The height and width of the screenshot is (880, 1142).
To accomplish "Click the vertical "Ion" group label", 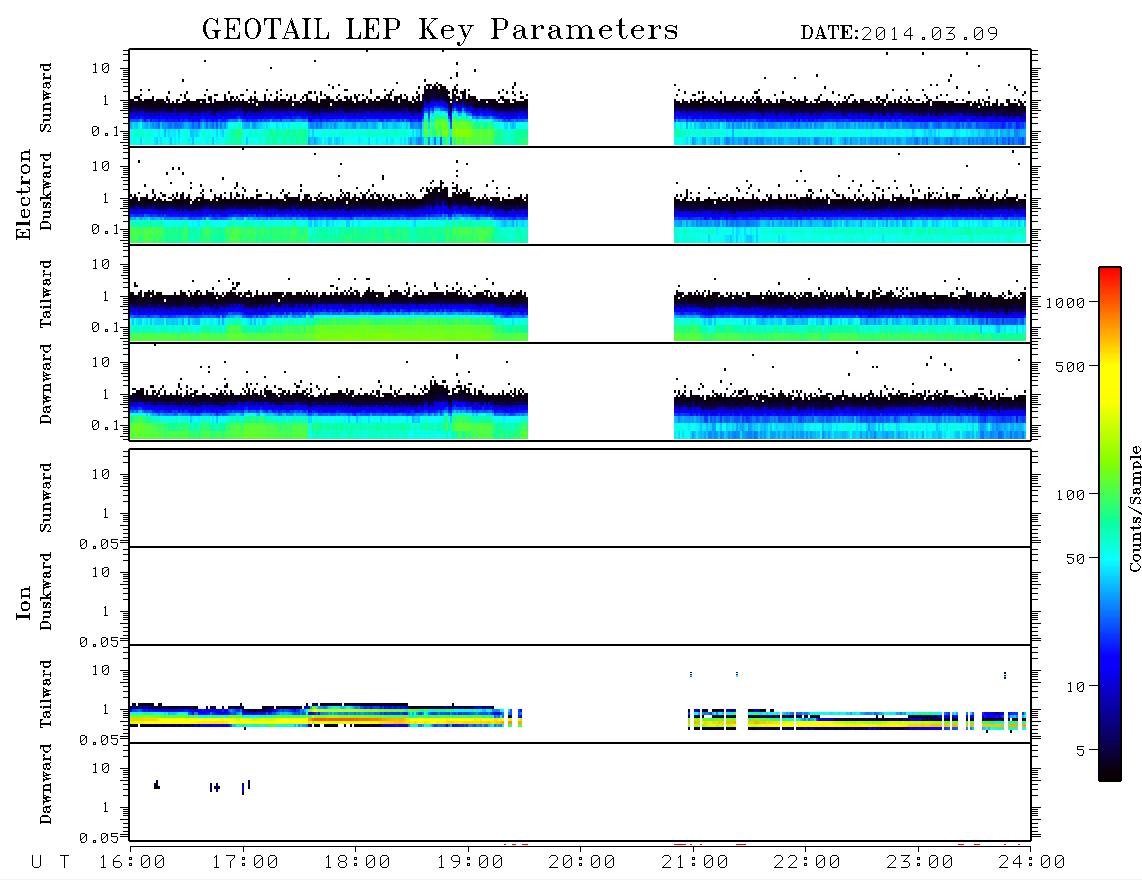I will pyautogui.click(x=24, y=602).
